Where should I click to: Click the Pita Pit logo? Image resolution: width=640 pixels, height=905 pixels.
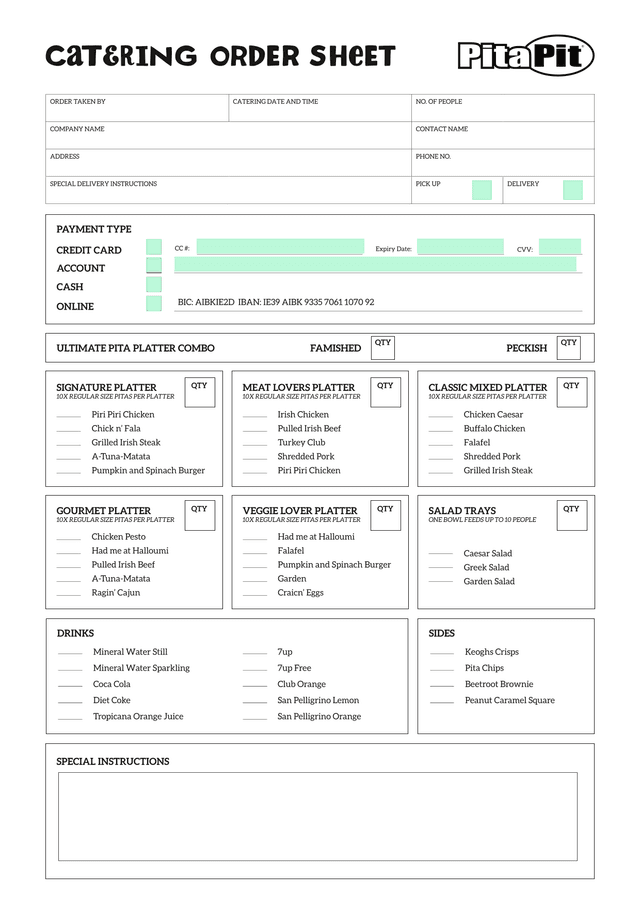click(526, 55)
